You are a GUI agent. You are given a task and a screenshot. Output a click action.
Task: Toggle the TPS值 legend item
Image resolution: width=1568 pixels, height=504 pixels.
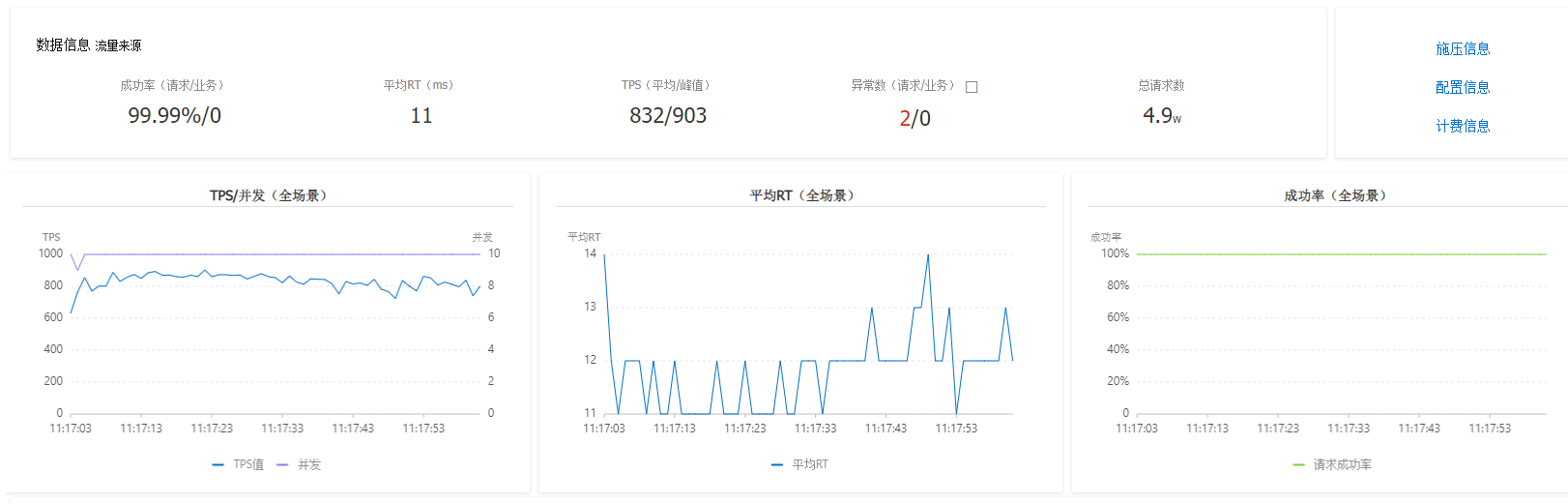(x=238, y=464)
